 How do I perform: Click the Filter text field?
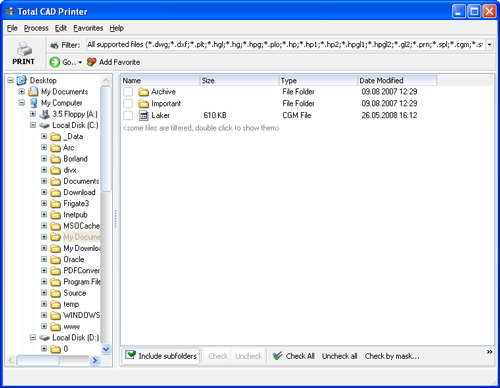click(x=285, y=45)
